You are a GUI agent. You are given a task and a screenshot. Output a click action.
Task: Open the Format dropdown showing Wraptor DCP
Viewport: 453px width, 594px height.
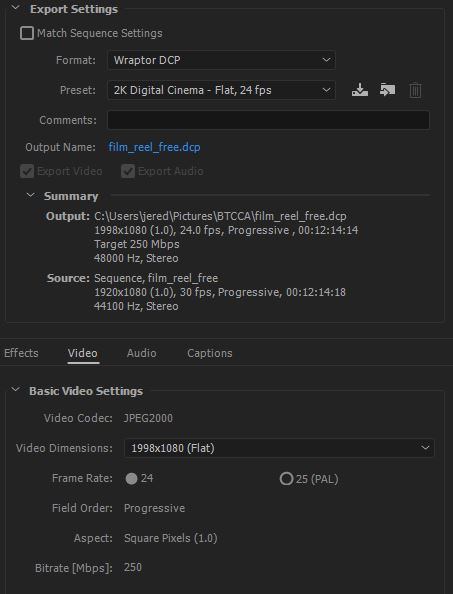221,60
